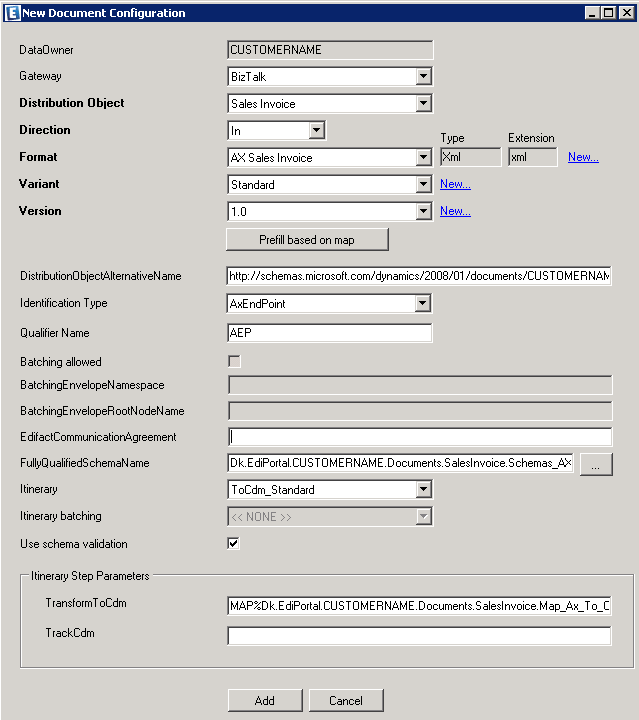Click the New... link next to Version

pyautogui.click(x=455, y=211)
